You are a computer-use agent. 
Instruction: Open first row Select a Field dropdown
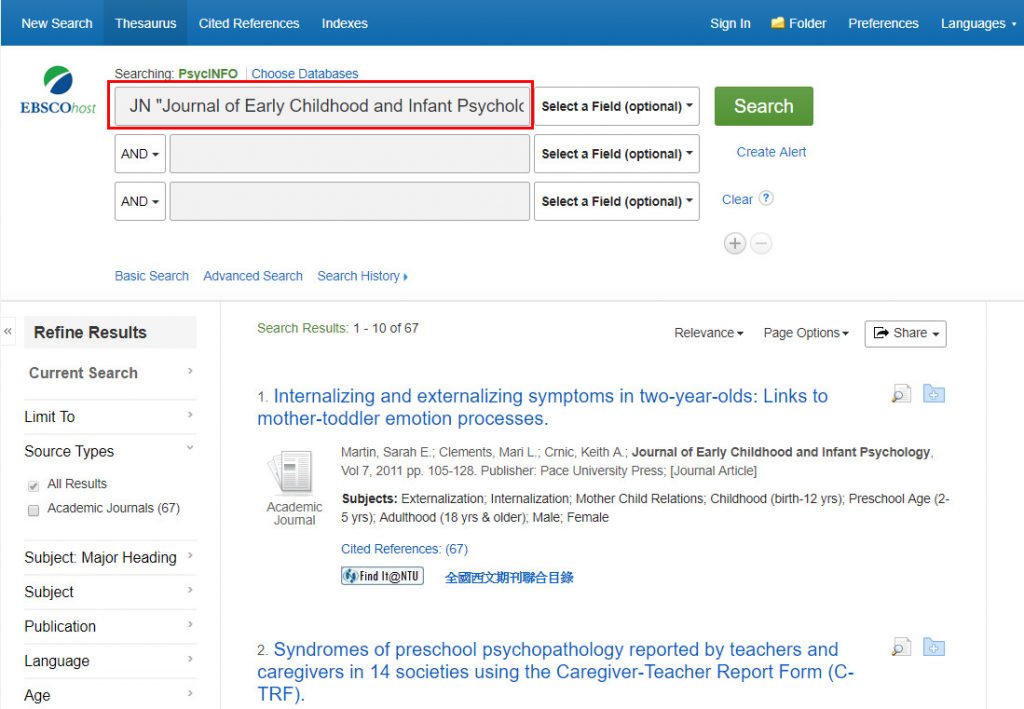pos(616,106)
